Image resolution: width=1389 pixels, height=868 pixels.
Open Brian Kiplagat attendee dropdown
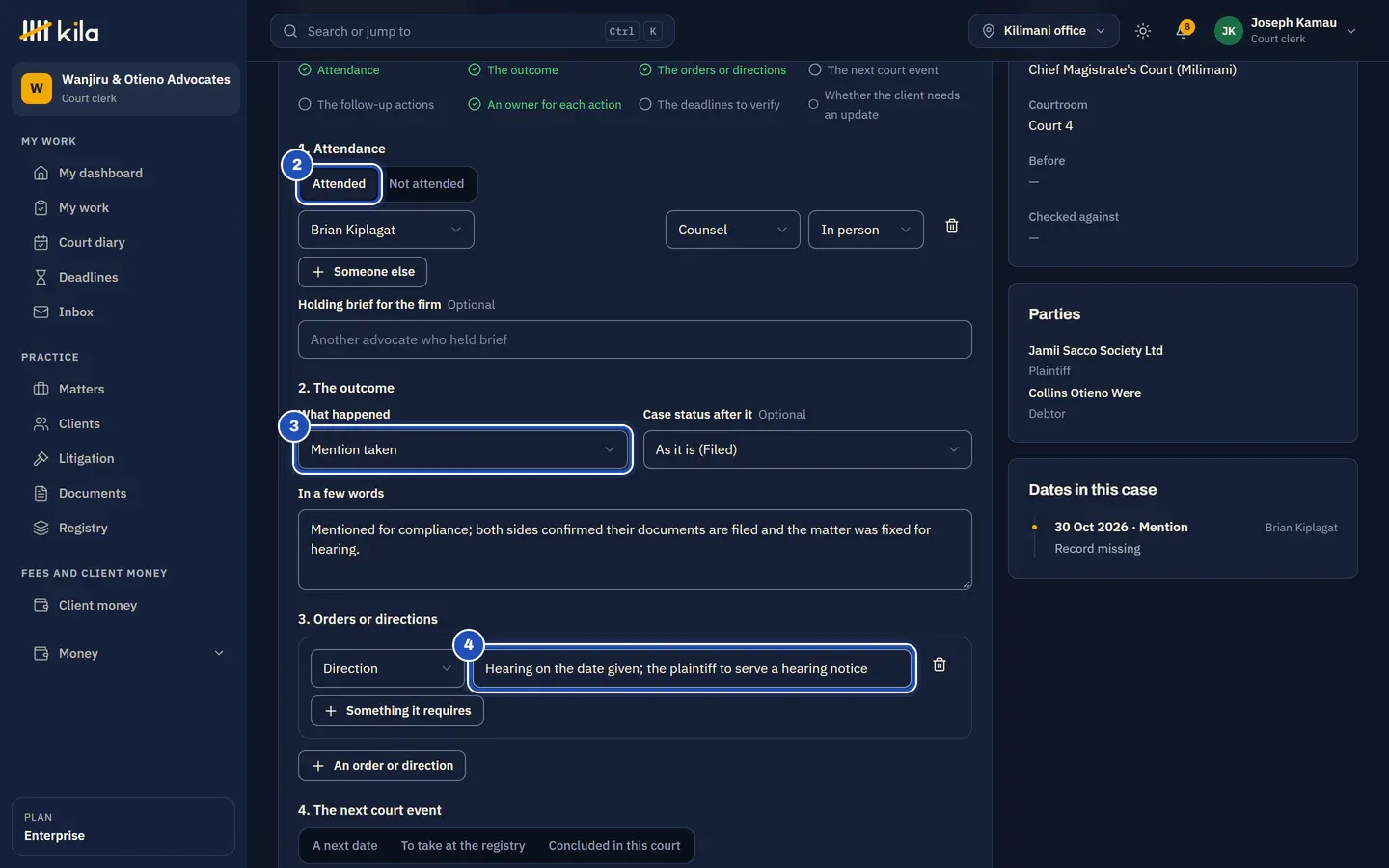click(x=386, y=230)
